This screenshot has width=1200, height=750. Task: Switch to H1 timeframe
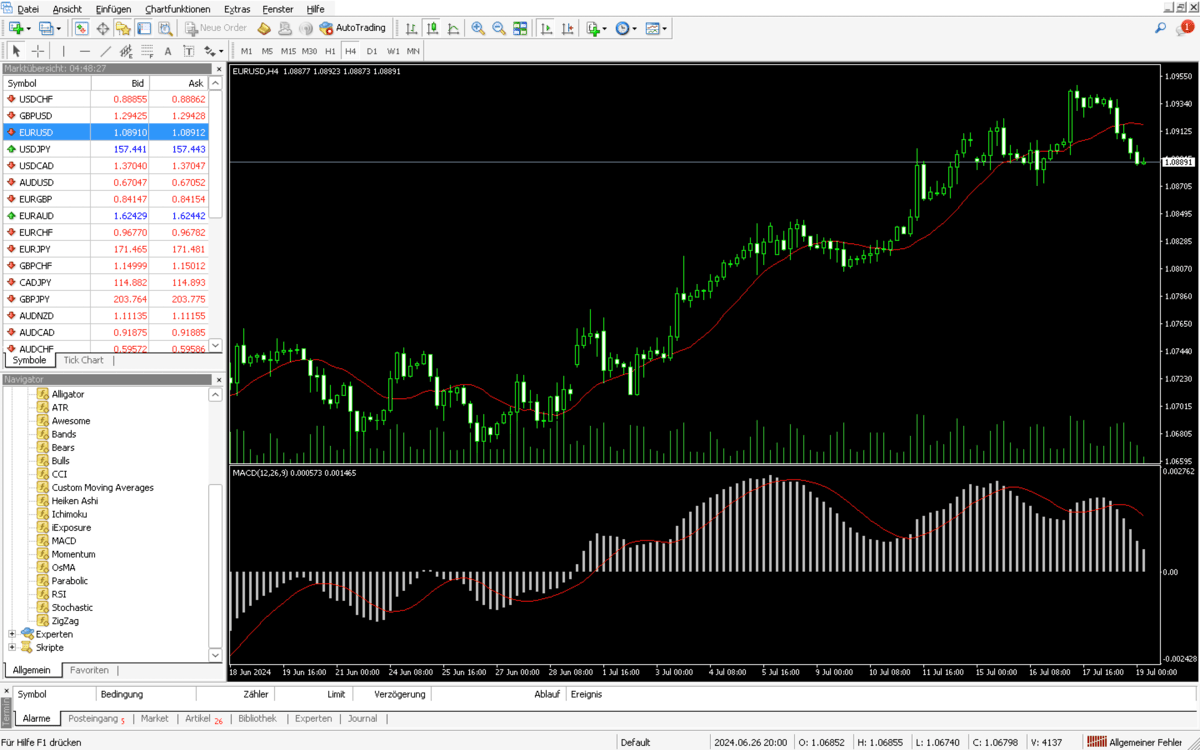click(330, 51)
